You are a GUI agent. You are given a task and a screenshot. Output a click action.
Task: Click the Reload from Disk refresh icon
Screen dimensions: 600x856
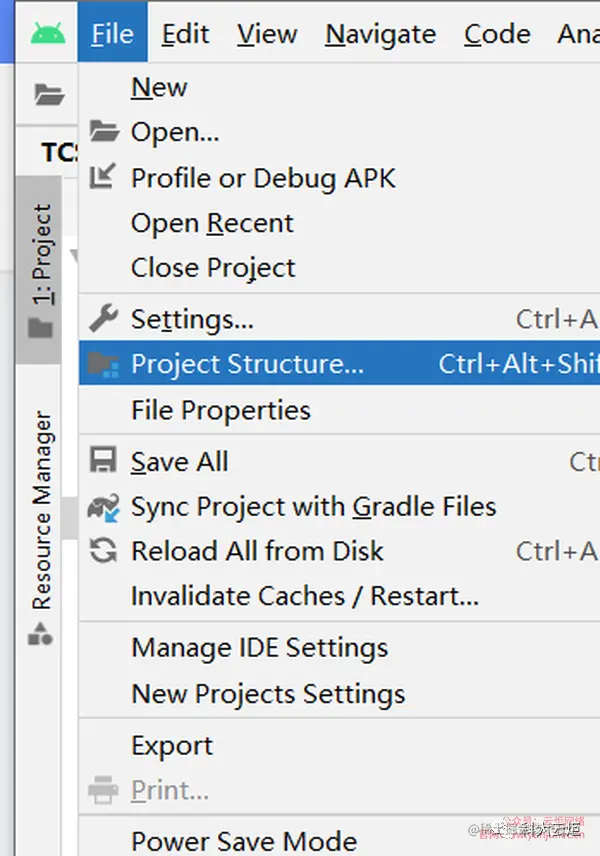click(104, 551)
